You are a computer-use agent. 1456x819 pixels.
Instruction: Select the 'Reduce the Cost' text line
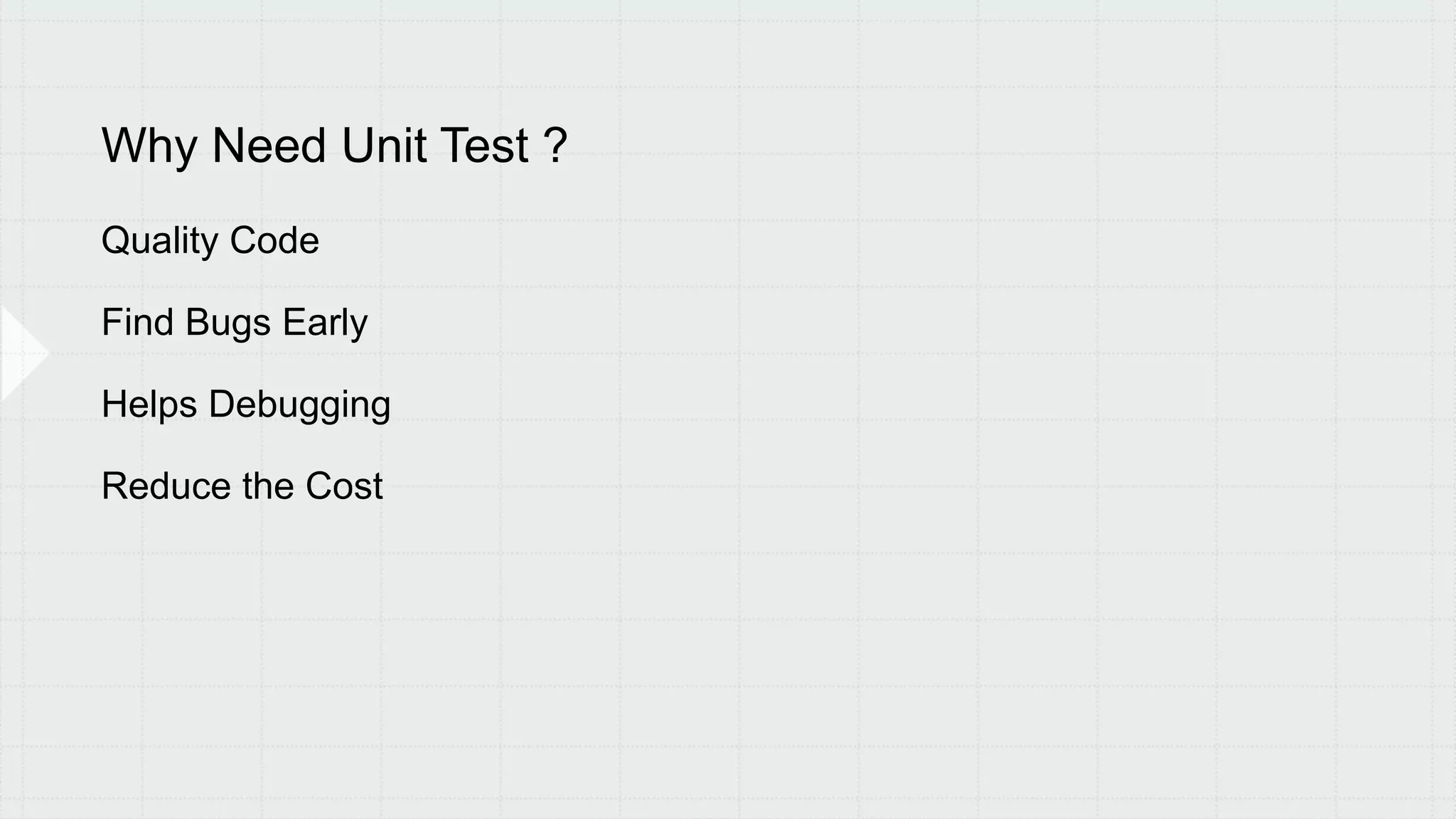coord(242,486)
